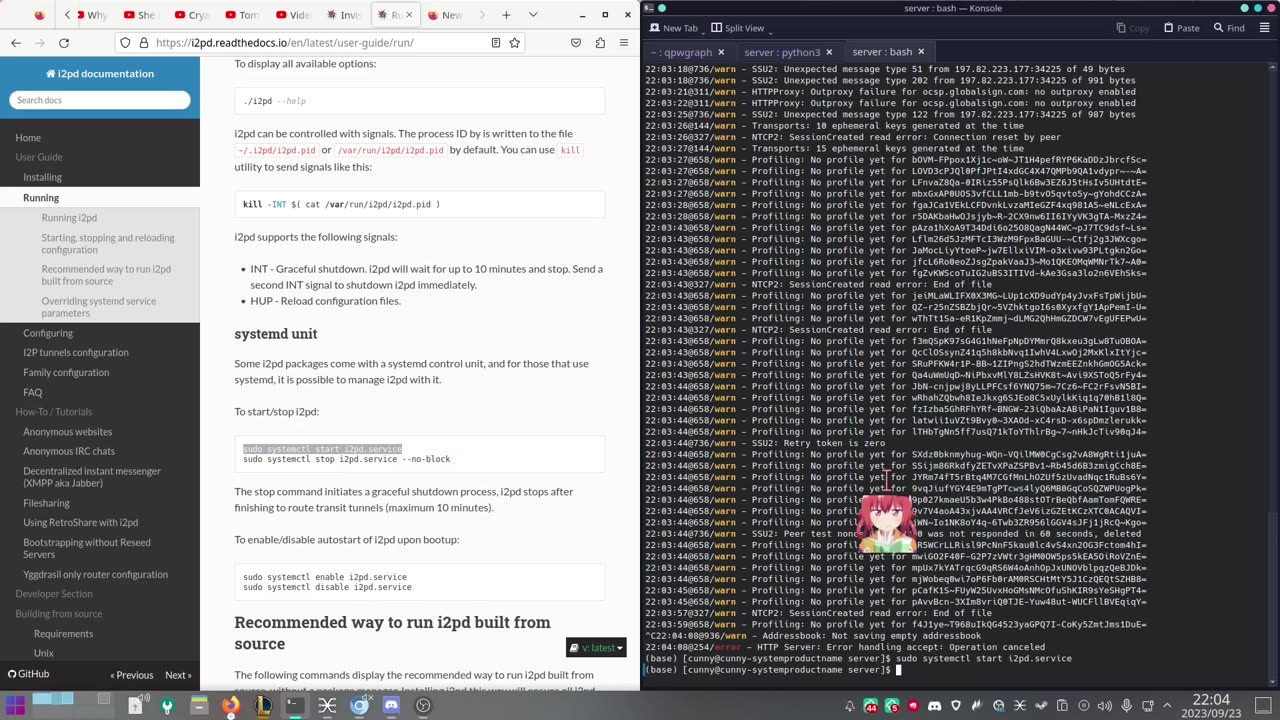The height and width of the screenshot is (720, 1280).
Task: Go back with the Firefox back arrow
Action: point(16,43)
